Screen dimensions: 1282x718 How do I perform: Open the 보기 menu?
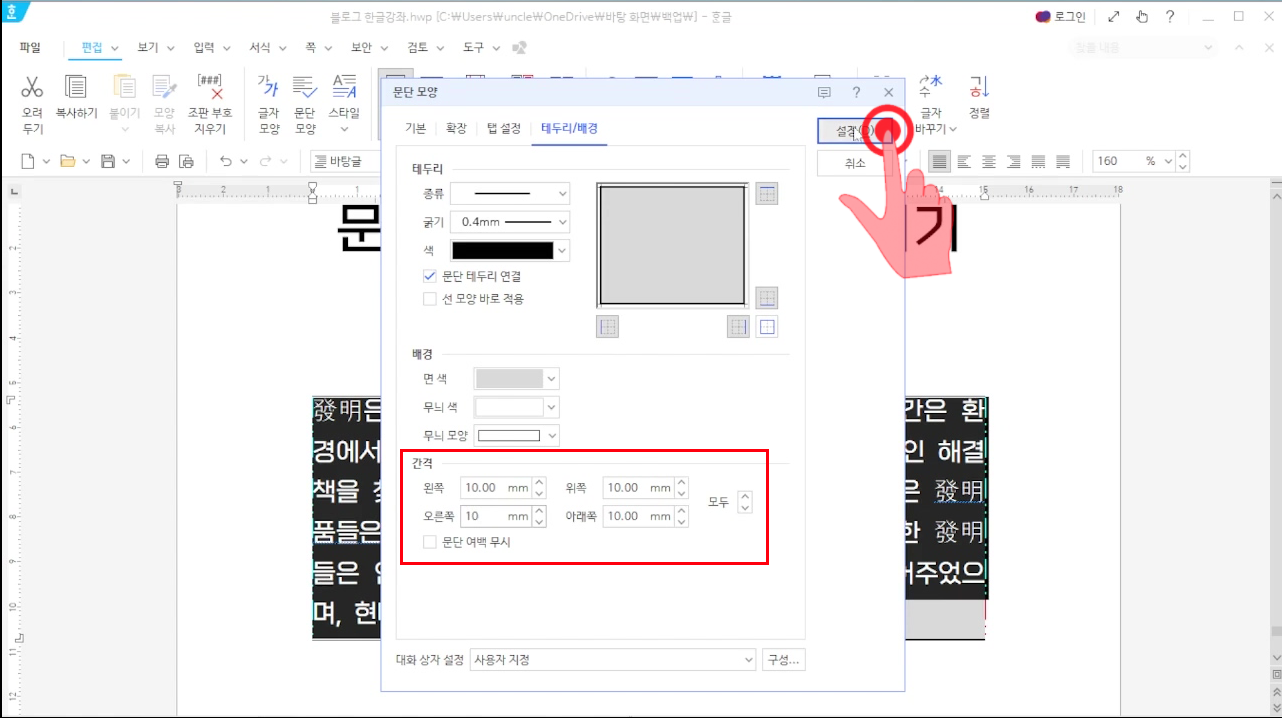[x=155, y=47]
